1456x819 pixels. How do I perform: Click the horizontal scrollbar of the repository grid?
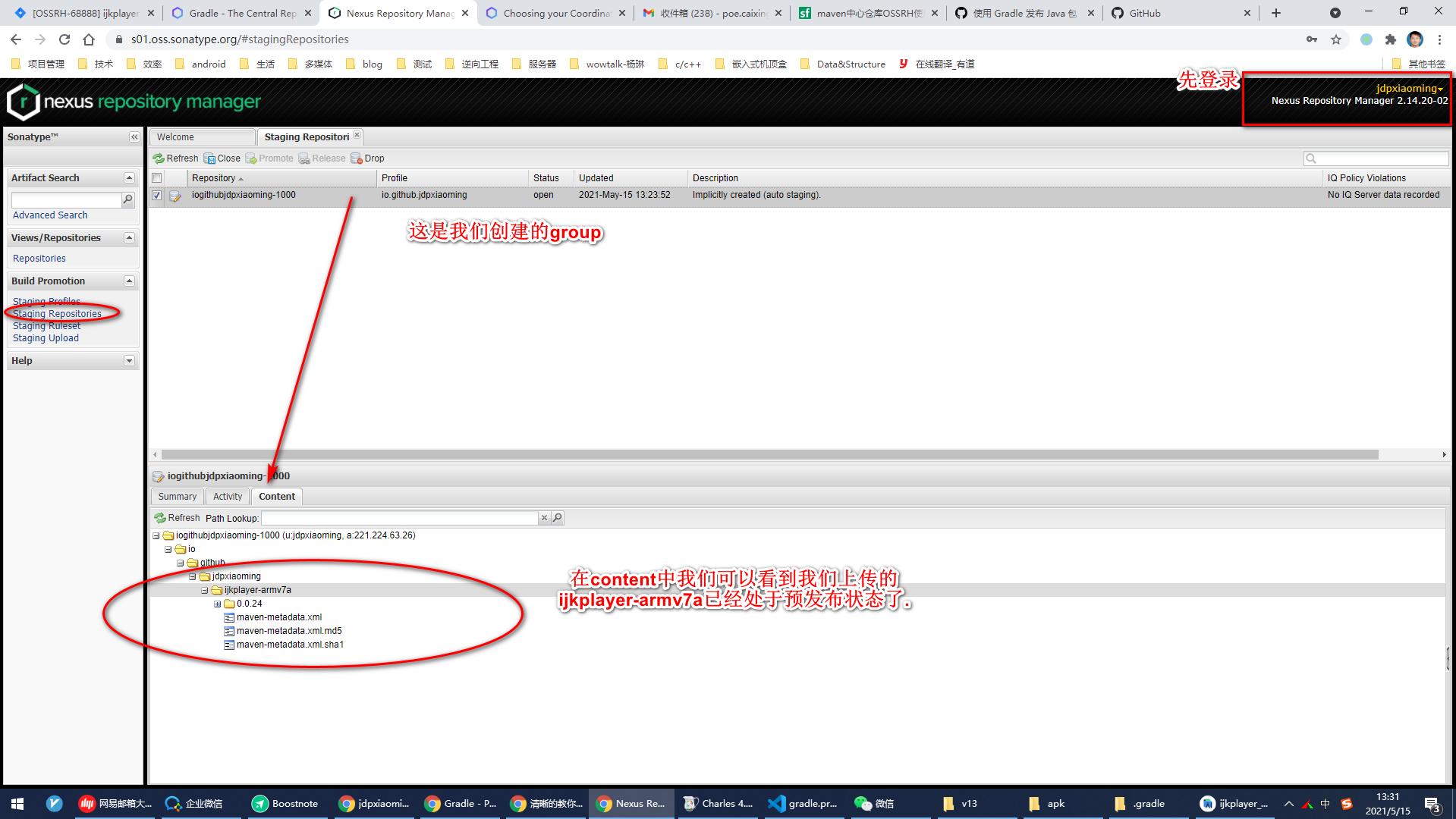click(x=769, y=455)
